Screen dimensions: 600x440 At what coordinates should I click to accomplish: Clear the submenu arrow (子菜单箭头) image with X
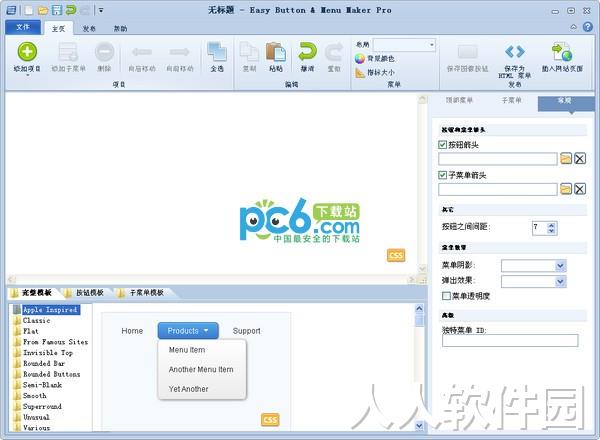pyautogui.click(x=580, y=189)
